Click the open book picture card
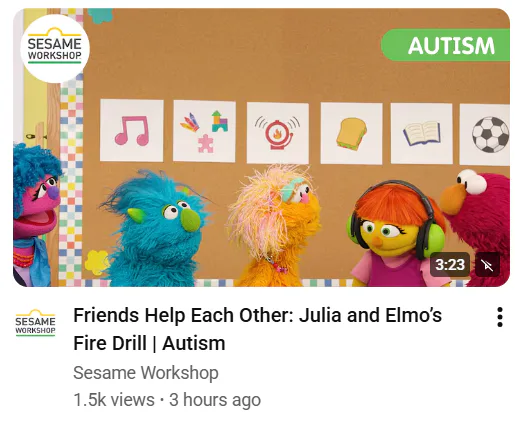The width and height of the screenshot is (515, 432). pos(421,134)
